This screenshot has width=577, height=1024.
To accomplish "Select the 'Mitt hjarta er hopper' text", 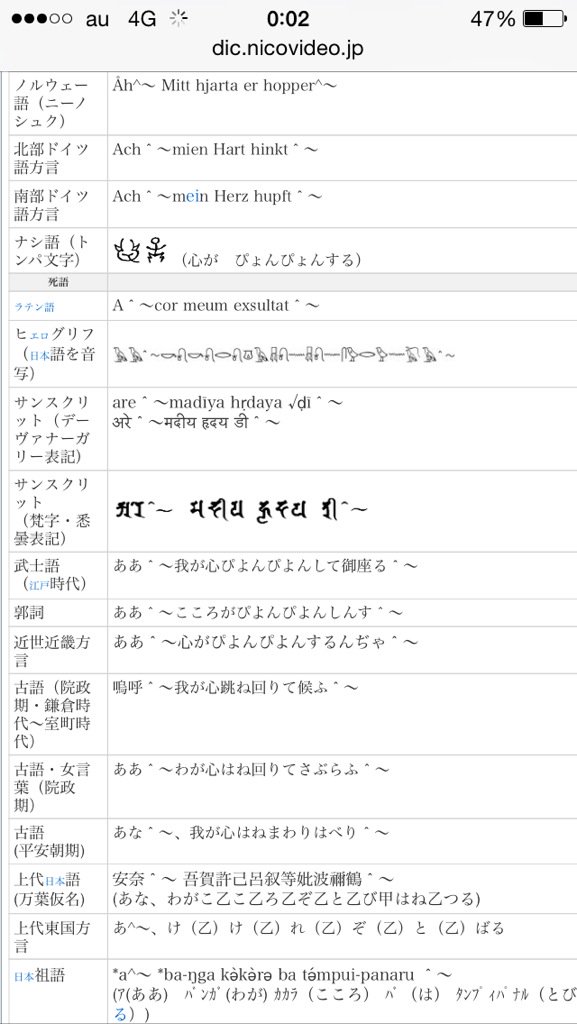I will point(239,86).
